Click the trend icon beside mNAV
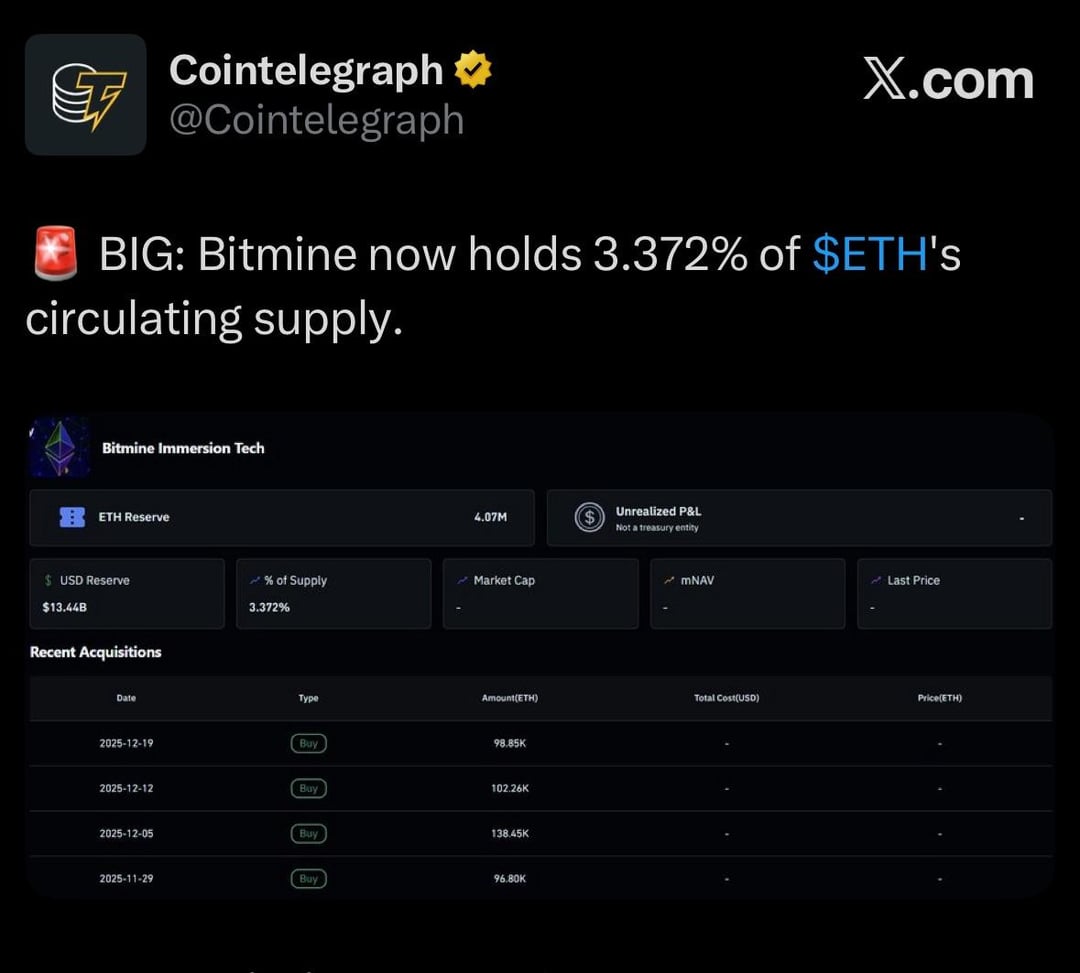The height and width of the screenshot is (973, 1080). 669,580
